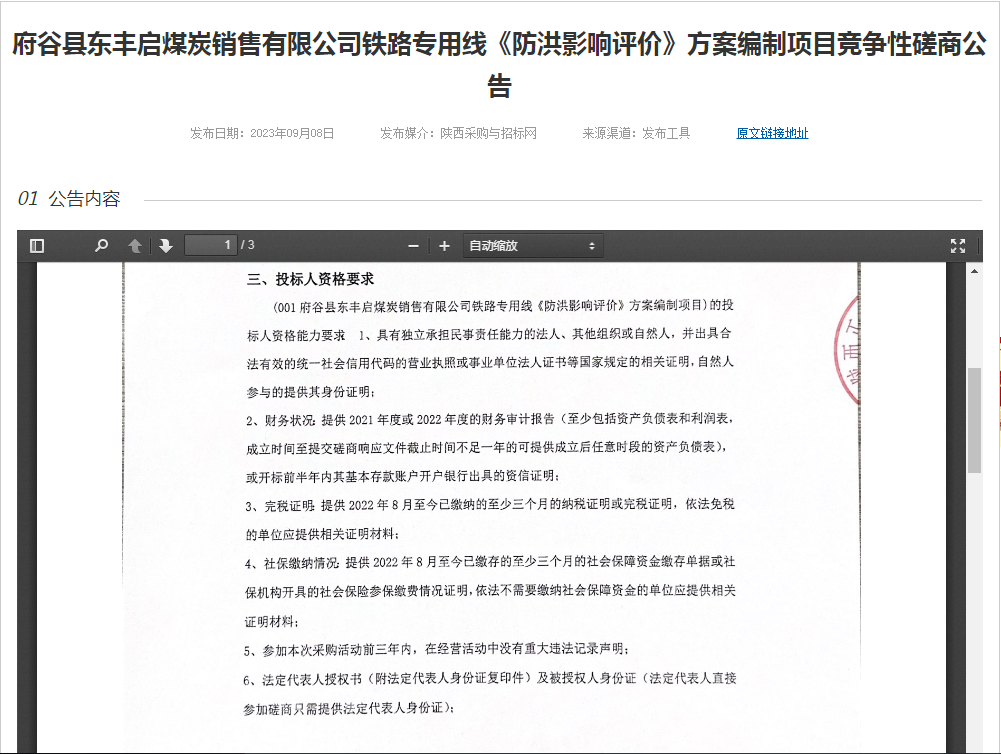Click the 01 公告内容 section heading
The height and width of the screenshot is (754, 1001).
click(x=69, y=199)
